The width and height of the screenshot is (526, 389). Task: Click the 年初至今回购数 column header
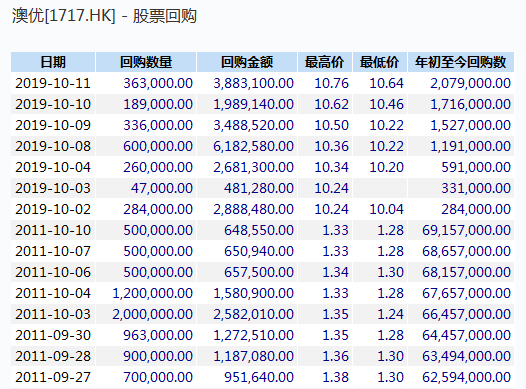pos(461,62)
